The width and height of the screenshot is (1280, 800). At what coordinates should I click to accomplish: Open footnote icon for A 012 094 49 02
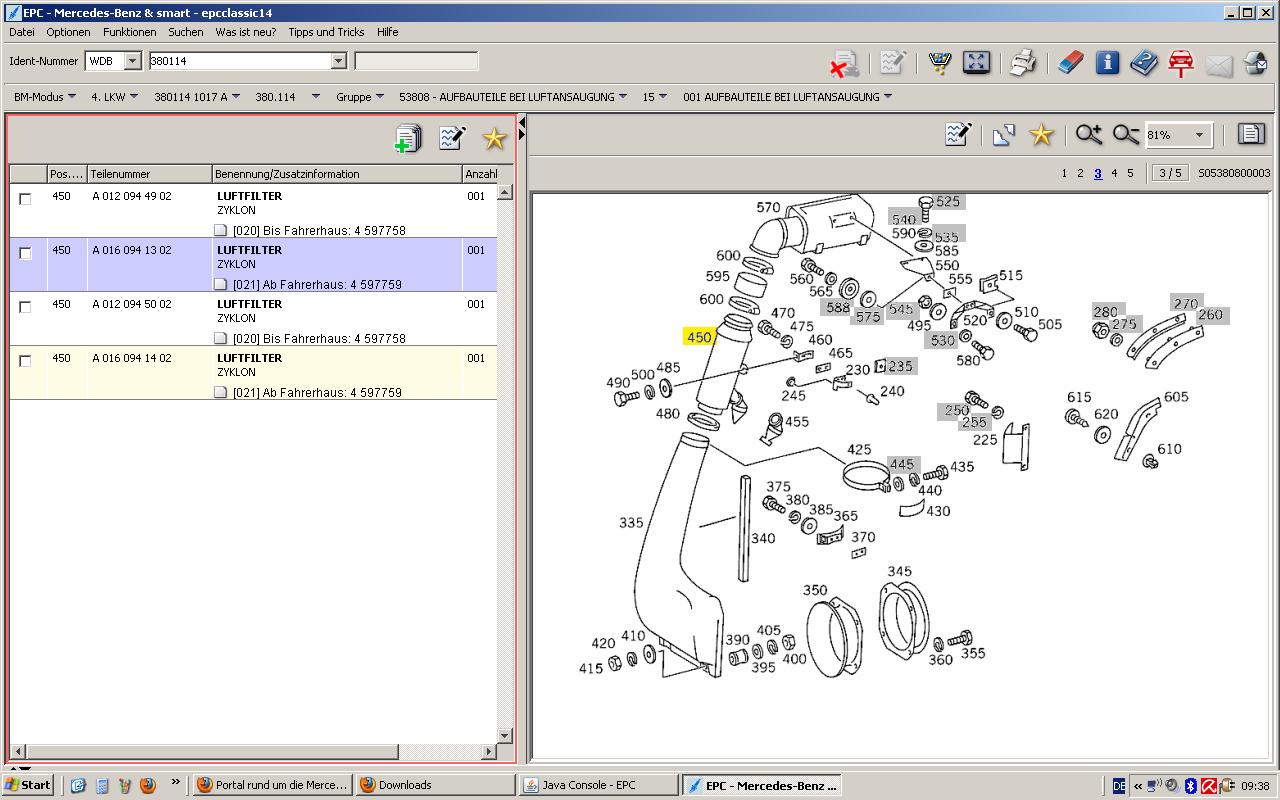click(221, 230)
